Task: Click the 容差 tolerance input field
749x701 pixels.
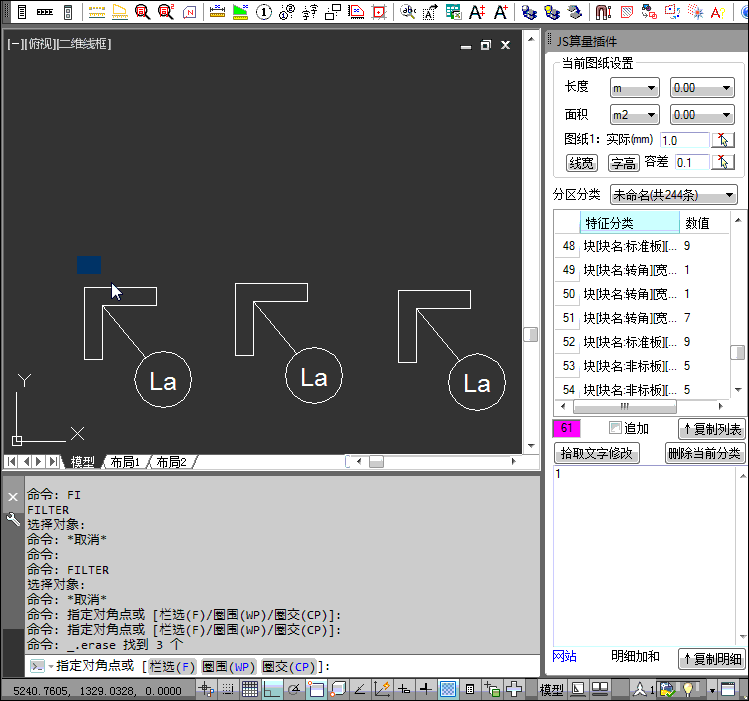Action: click(691, 162)
